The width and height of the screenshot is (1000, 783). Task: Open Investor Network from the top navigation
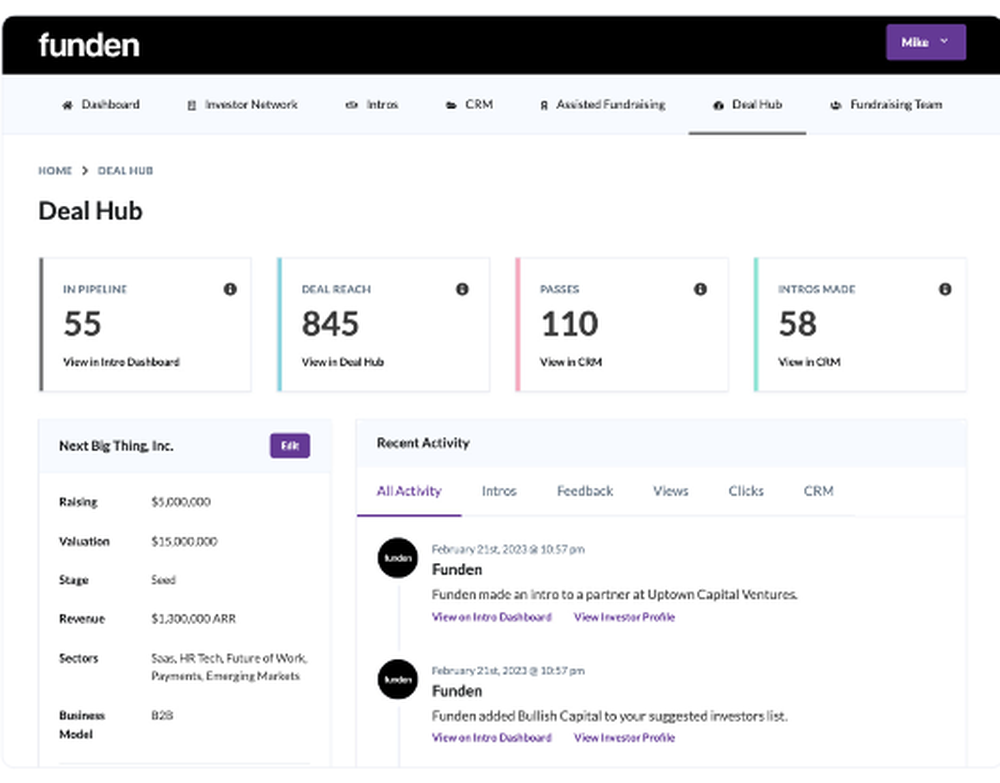pyautogui.click(x=241, y=105)
